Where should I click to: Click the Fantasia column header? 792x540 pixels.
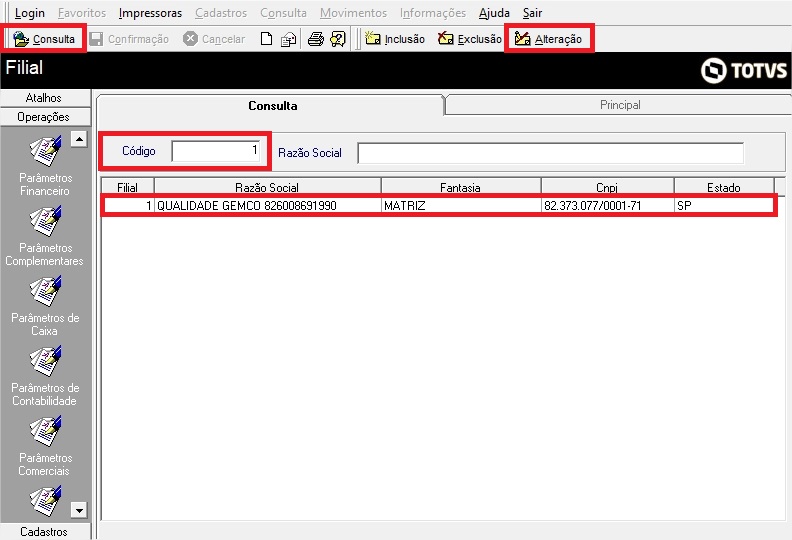click(x=460, y=187)
